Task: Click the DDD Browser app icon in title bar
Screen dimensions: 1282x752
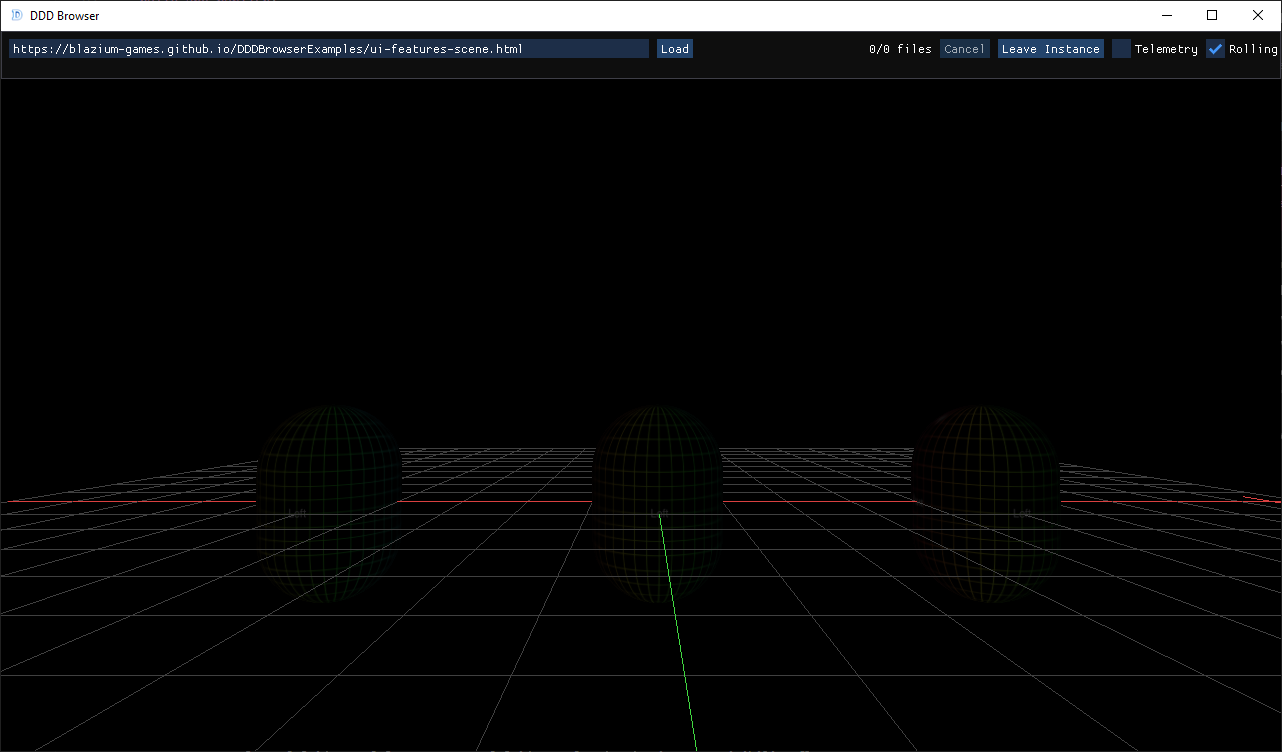Action: 17,15
